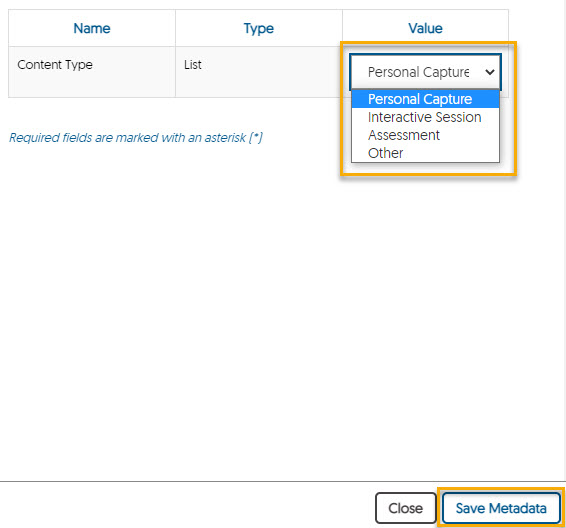Open the Content Type value combo box
566x528 pixels.
pyautogui.click(x=425, y=72)
